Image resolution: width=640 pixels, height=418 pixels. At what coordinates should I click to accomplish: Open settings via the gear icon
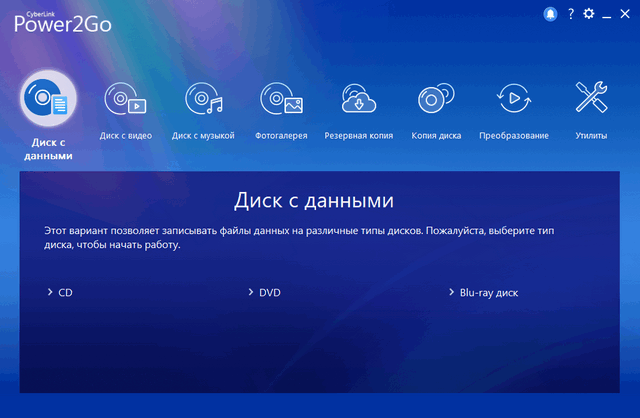(x=589, y=14)
